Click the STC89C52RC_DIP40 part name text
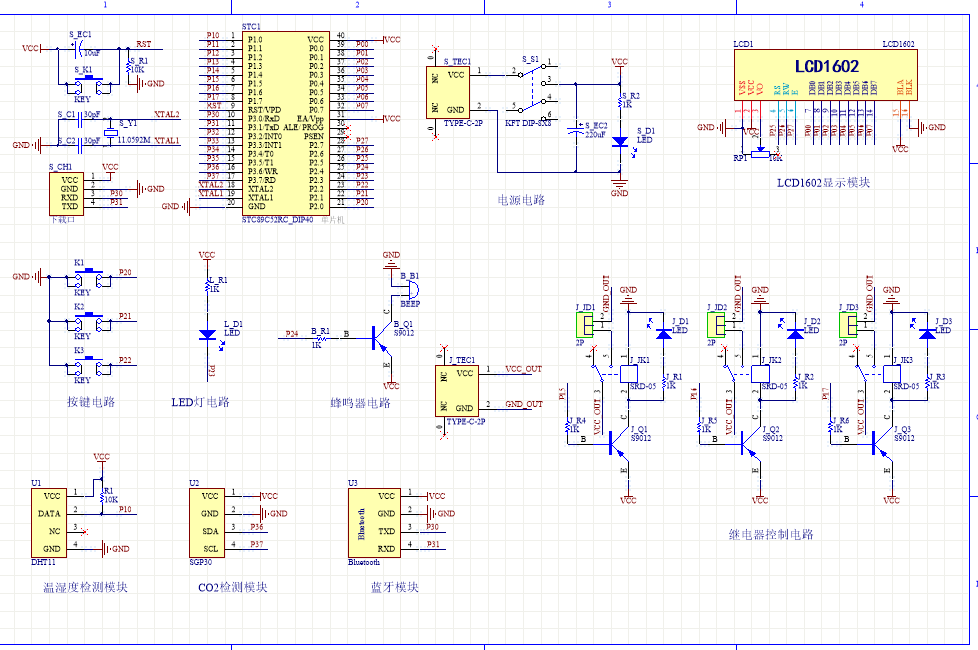 278,220
